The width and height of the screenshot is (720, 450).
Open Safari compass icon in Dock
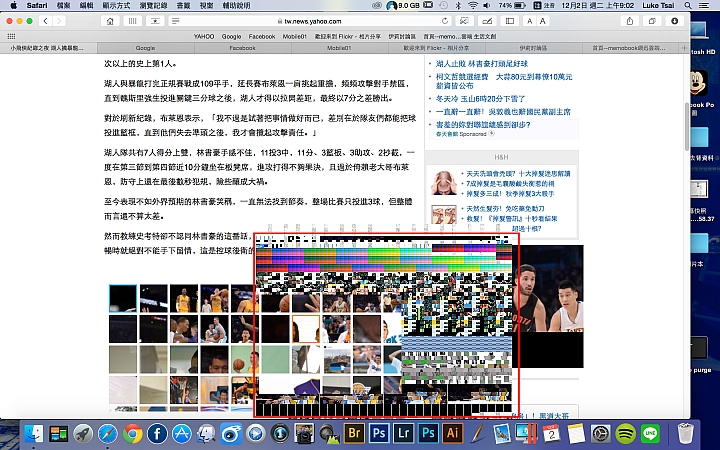coord(107,433)
